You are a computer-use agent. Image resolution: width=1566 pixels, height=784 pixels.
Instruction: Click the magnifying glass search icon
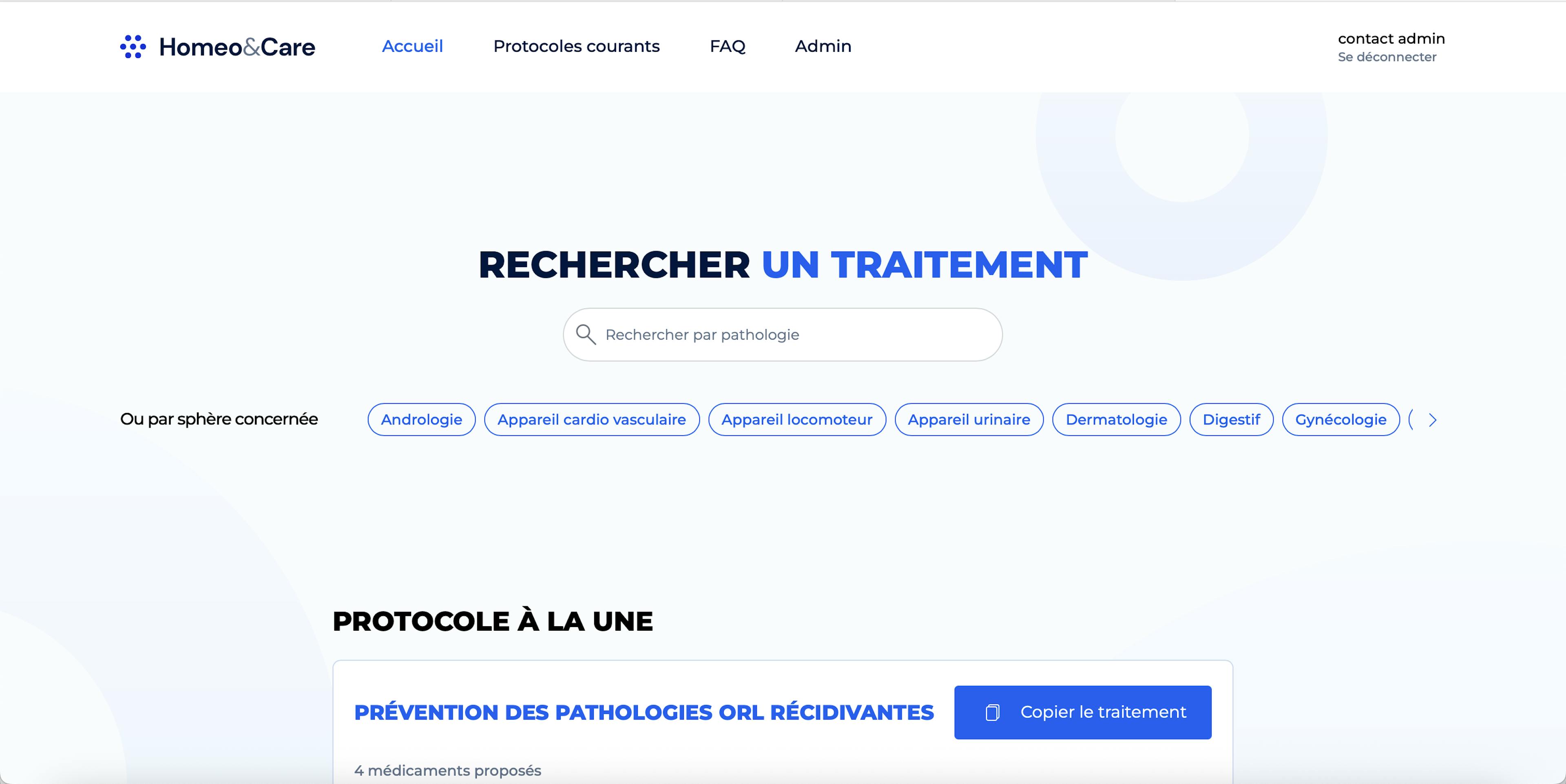click(x=586, y=335)
